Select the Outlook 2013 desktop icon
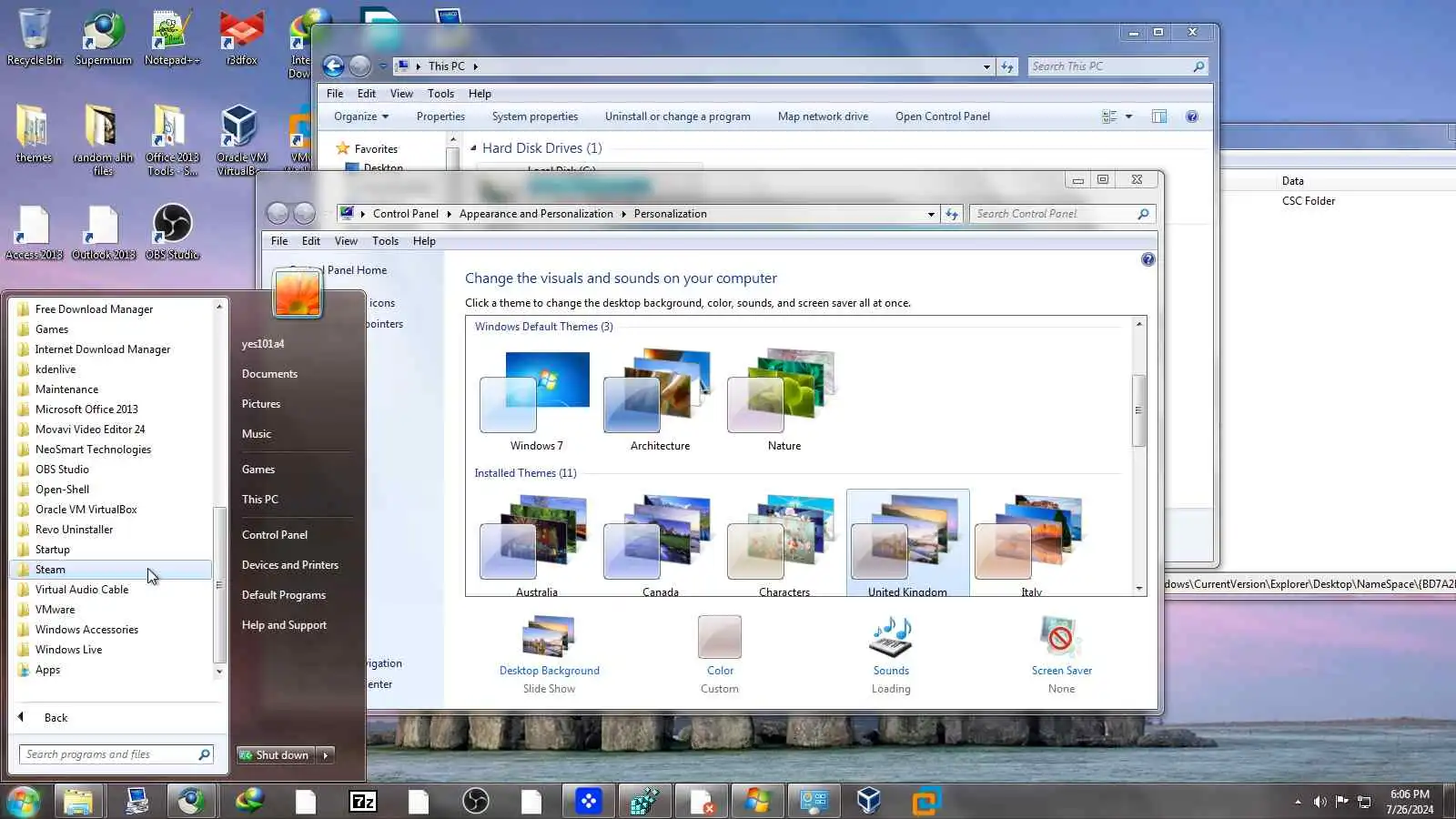 tap(103, 231)
